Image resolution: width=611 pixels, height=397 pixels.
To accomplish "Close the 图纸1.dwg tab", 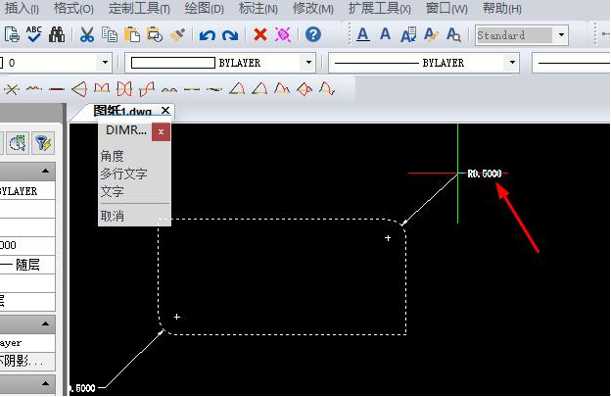I will [x=165, y=111].
